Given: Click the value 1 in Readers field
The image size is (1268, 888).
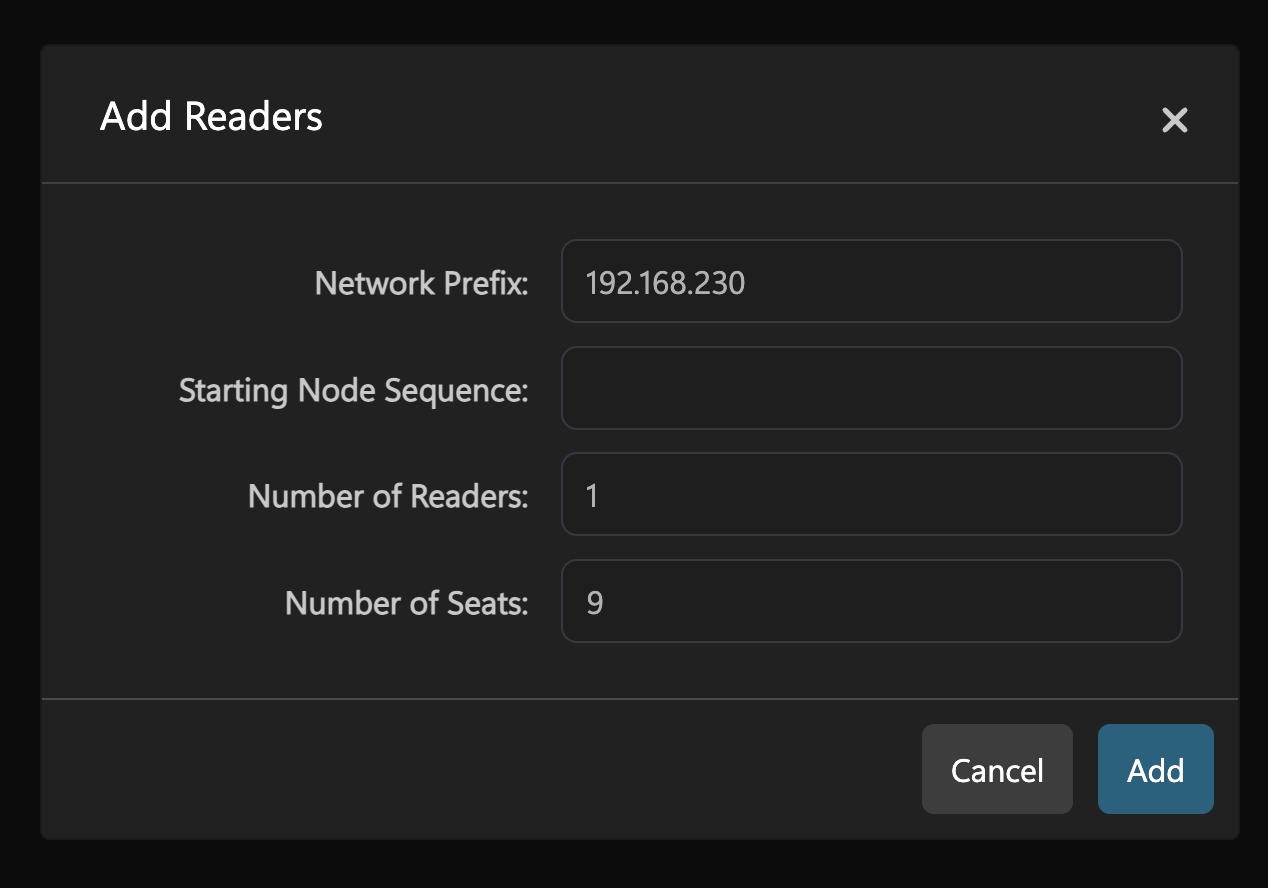Looking at the screenshot, I should pos(592,496).
